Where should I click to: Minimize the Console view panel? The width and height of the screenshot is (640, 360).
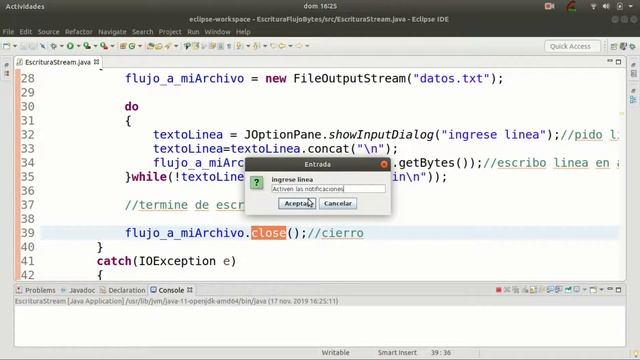pyautogui.click(x=610, y=289)
